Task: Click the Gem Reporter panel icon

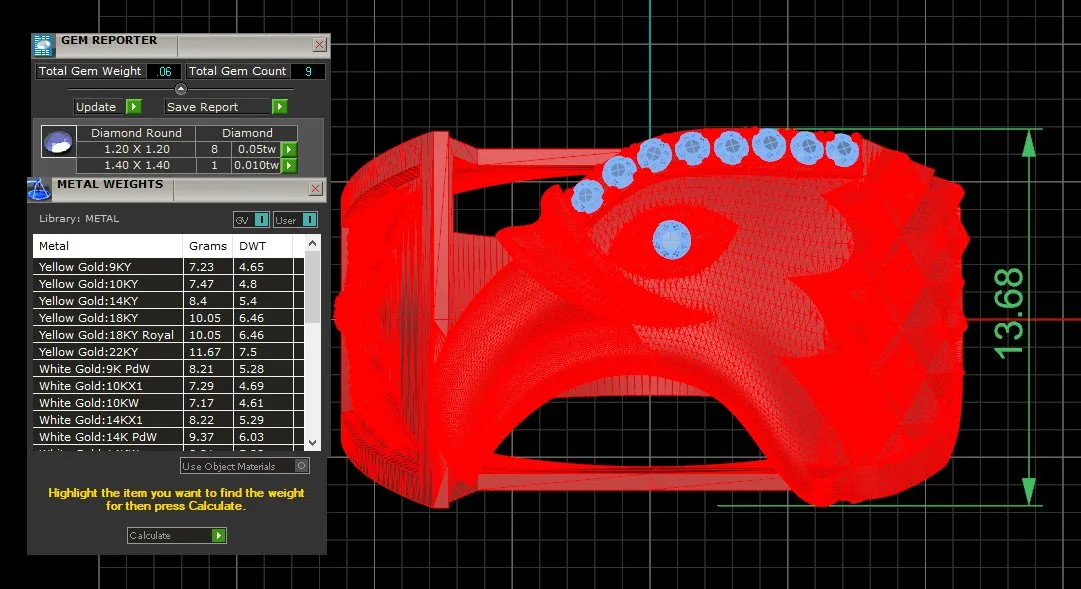Action: [43, 45]
